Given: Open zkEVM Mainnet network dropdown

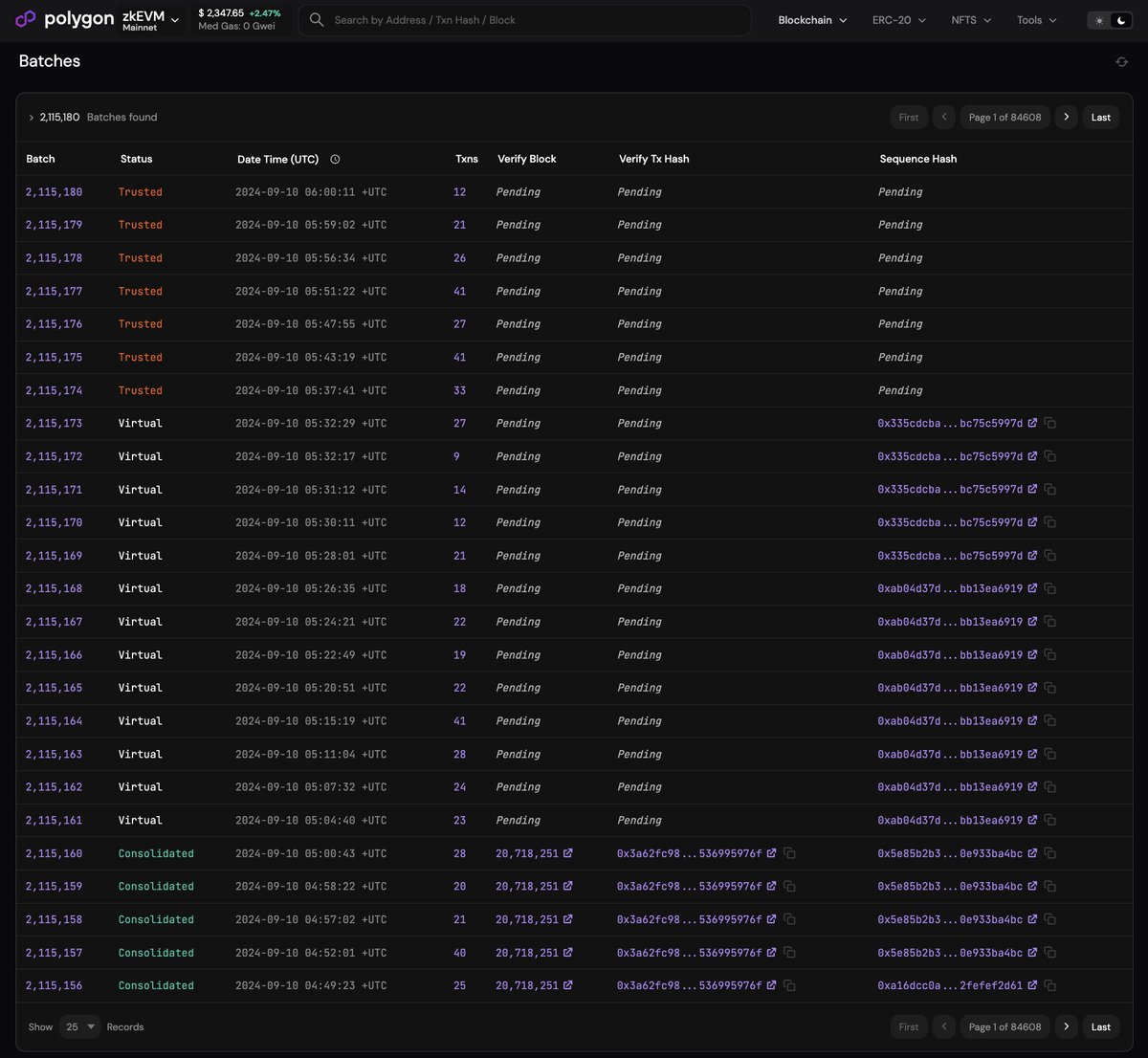Looking at the screenshot, I should (x=150, y=20).
